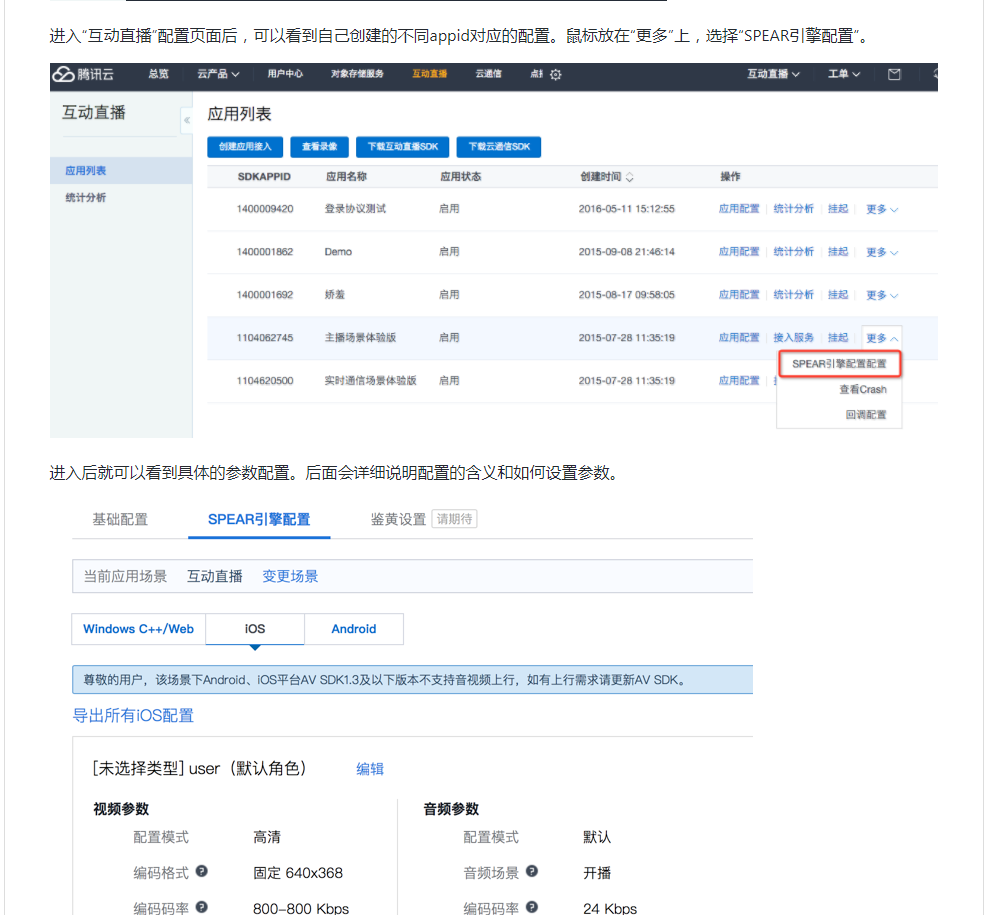Viewport: 1004px width, 915px height.
Task: Open 统计分析 for app 1400001692
Action: [x=793, y=295]
